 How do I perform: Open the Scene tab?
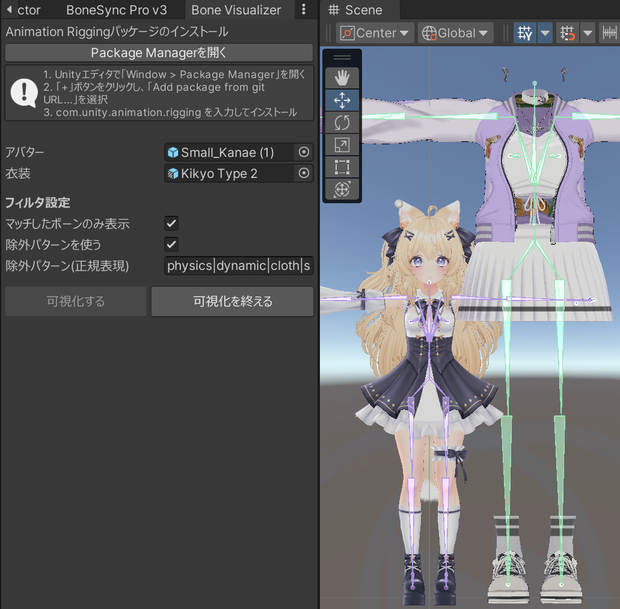356,10
